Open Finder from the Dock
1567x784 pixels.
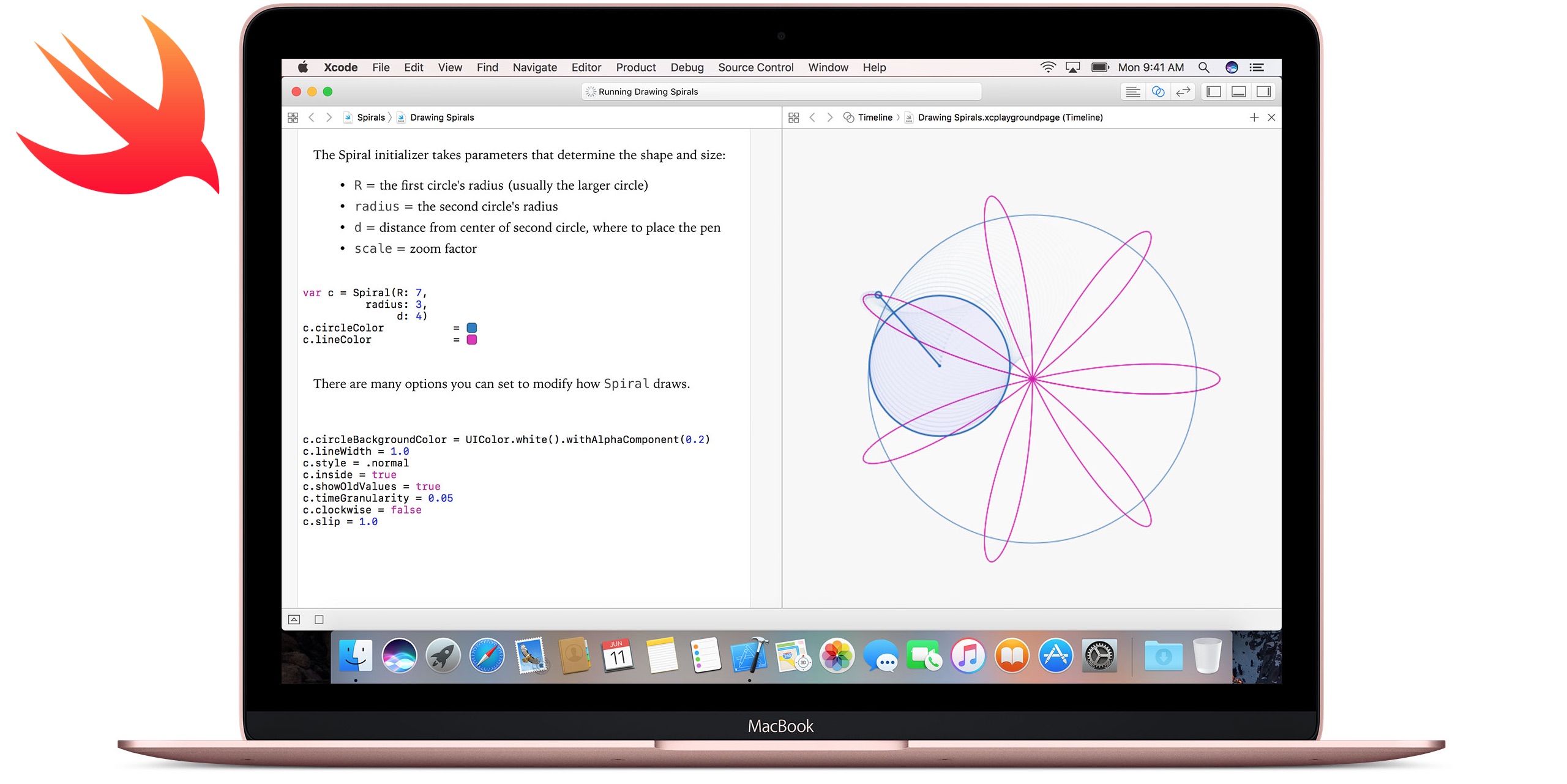tap(355, 656)
